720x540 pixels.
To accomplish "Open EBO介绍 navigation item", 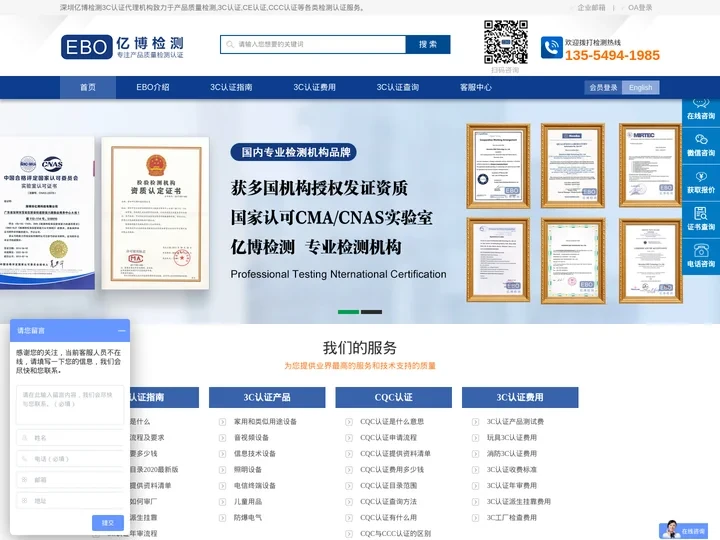I will pyautogui.click(x=153, y=87).
